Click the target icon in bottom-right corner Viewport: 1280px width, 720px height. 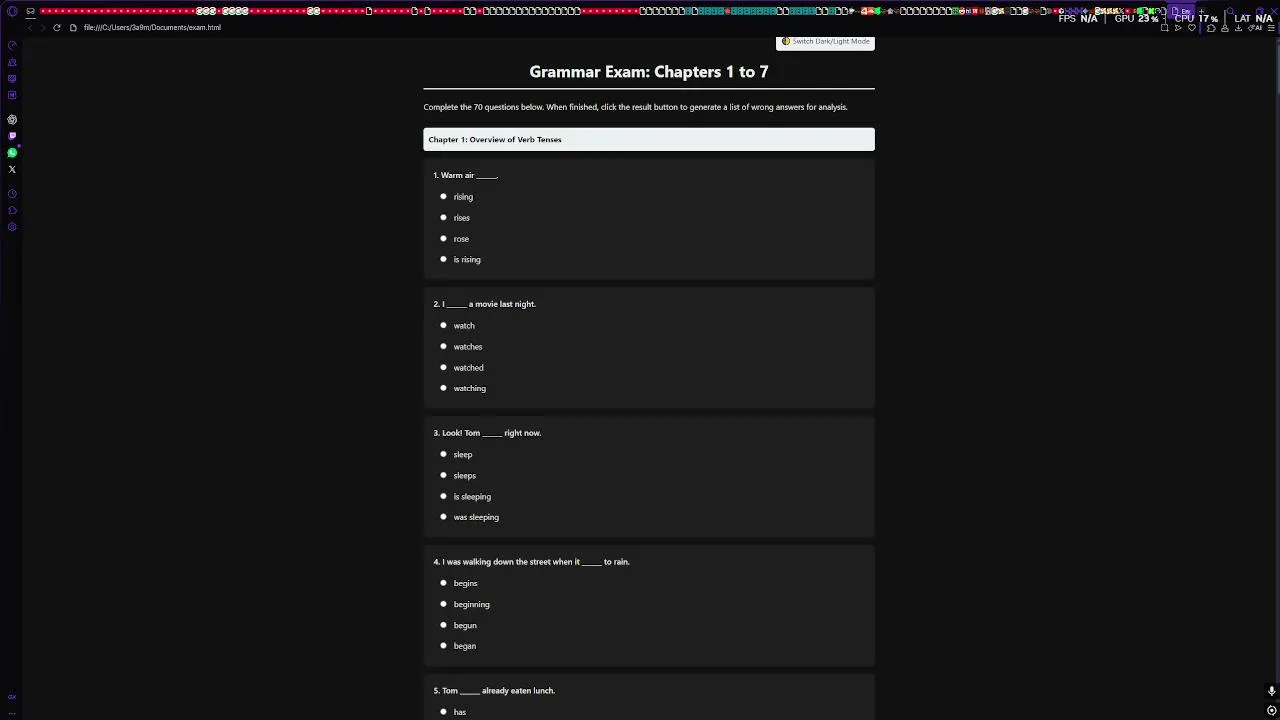1271,710
